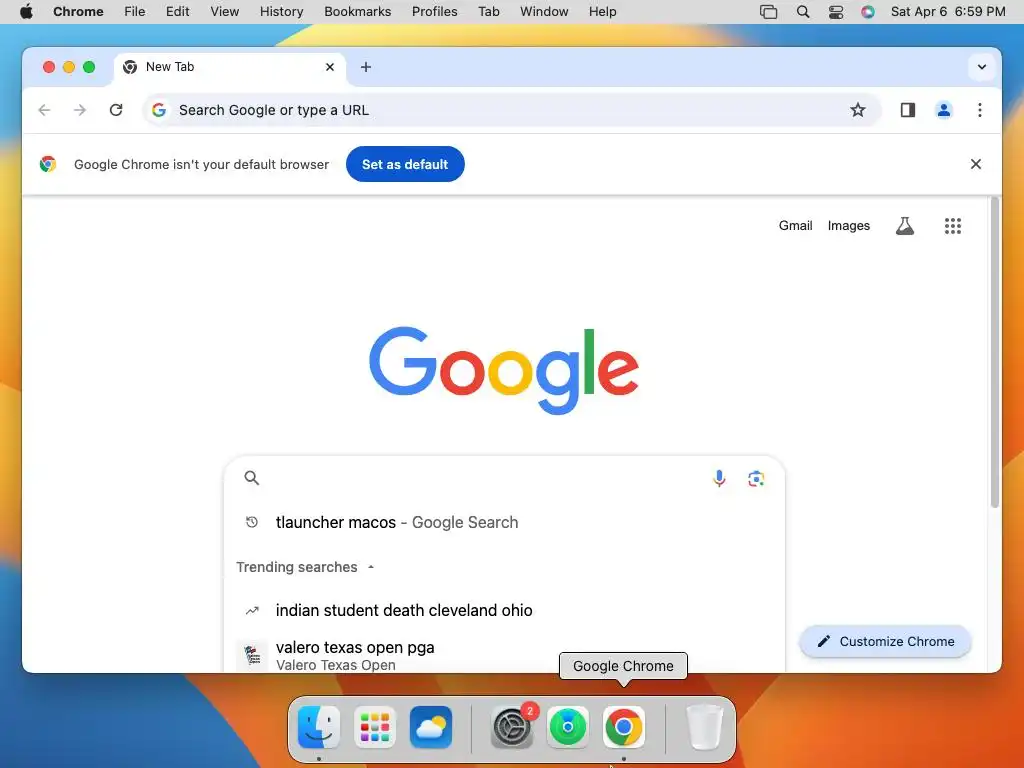Open the Trash in the Dock

704,727
